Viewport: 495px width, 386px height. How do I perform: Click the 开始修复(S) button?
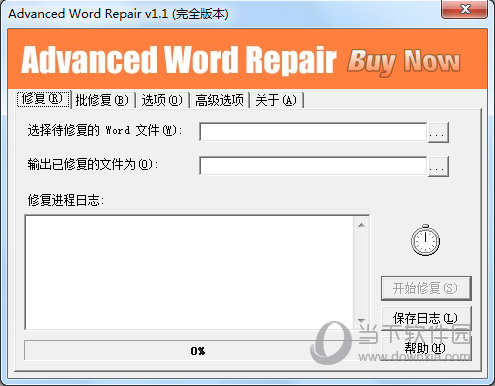(426, 288)
